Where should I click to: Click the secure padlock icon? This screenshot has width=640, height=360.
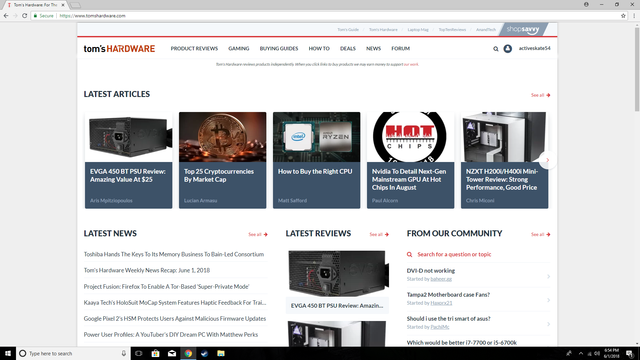point(36,16)
